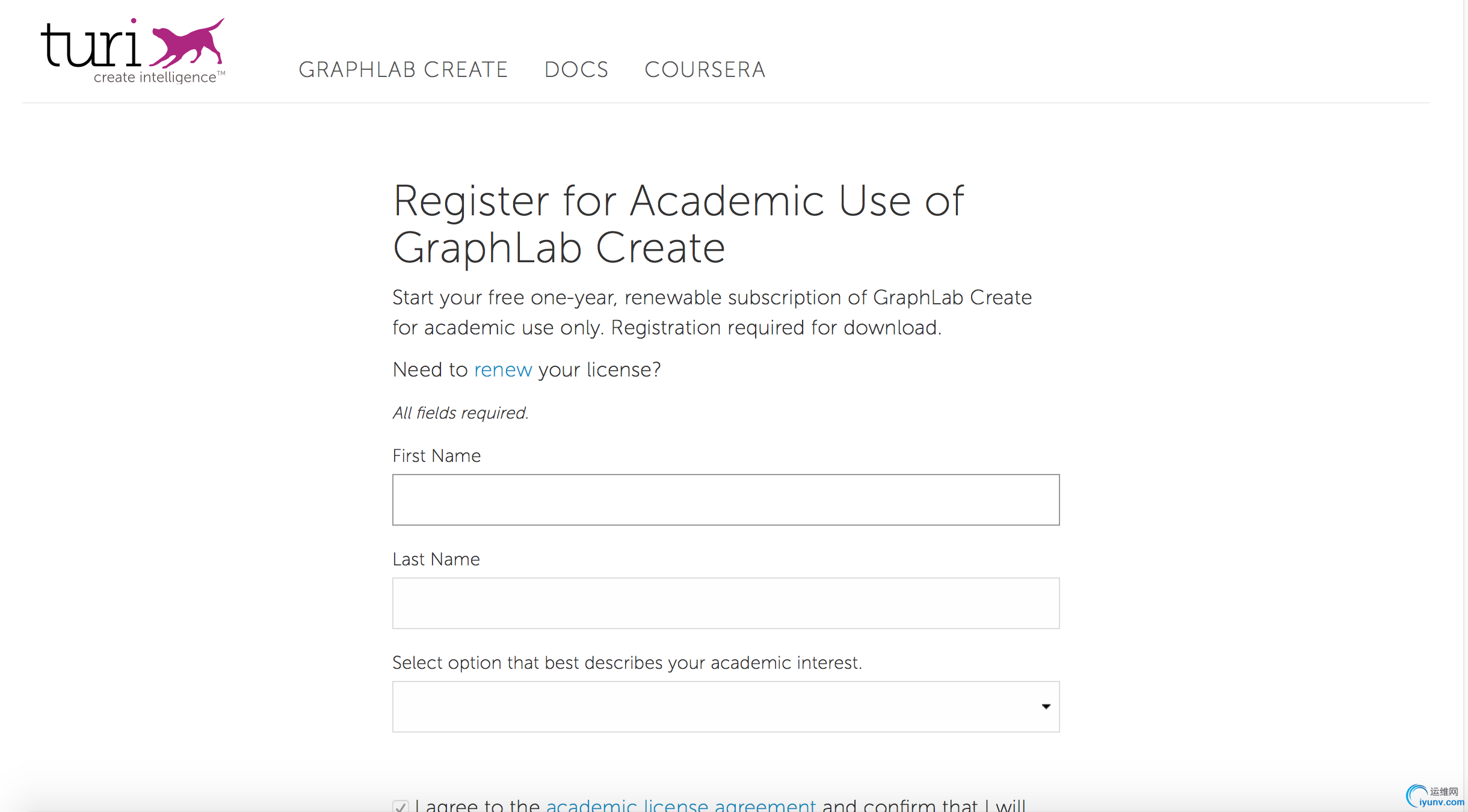Screen dimensions: 1468x812
Task: Expand the academic interest dropdown
Action: coord(726,707)
